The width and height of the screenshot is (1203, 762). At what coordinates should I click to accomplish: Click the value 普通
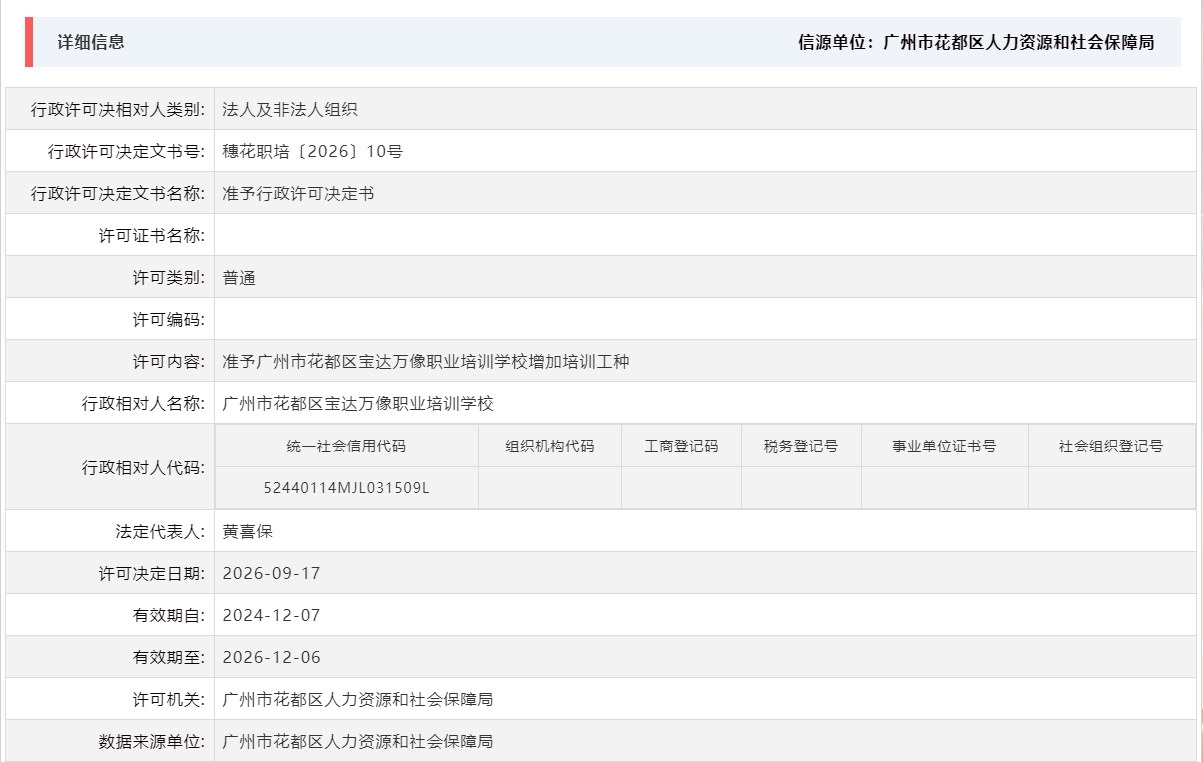(239, 278)
